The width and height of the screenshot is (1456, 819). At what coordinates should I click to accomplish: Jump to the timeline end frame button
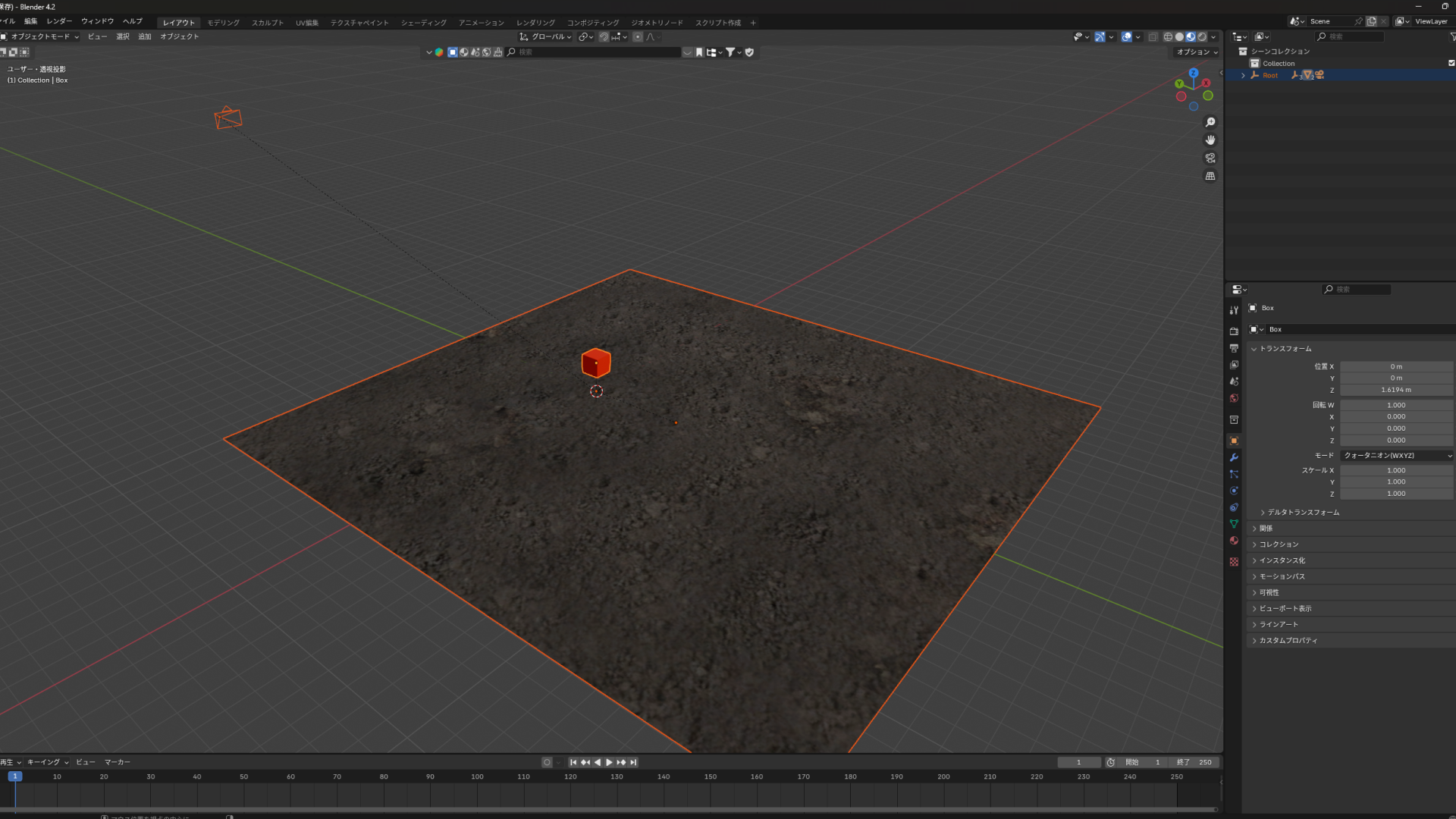(633, 762)
